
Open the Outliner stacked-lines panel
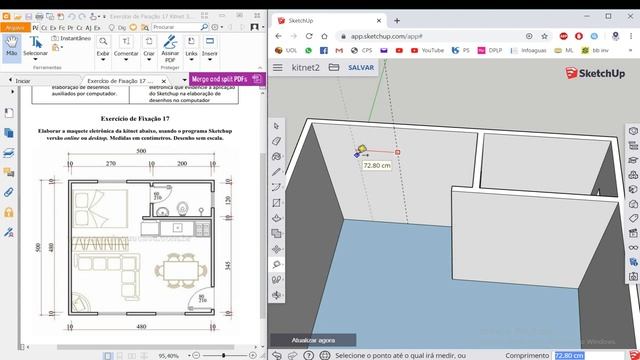point(633,146)
